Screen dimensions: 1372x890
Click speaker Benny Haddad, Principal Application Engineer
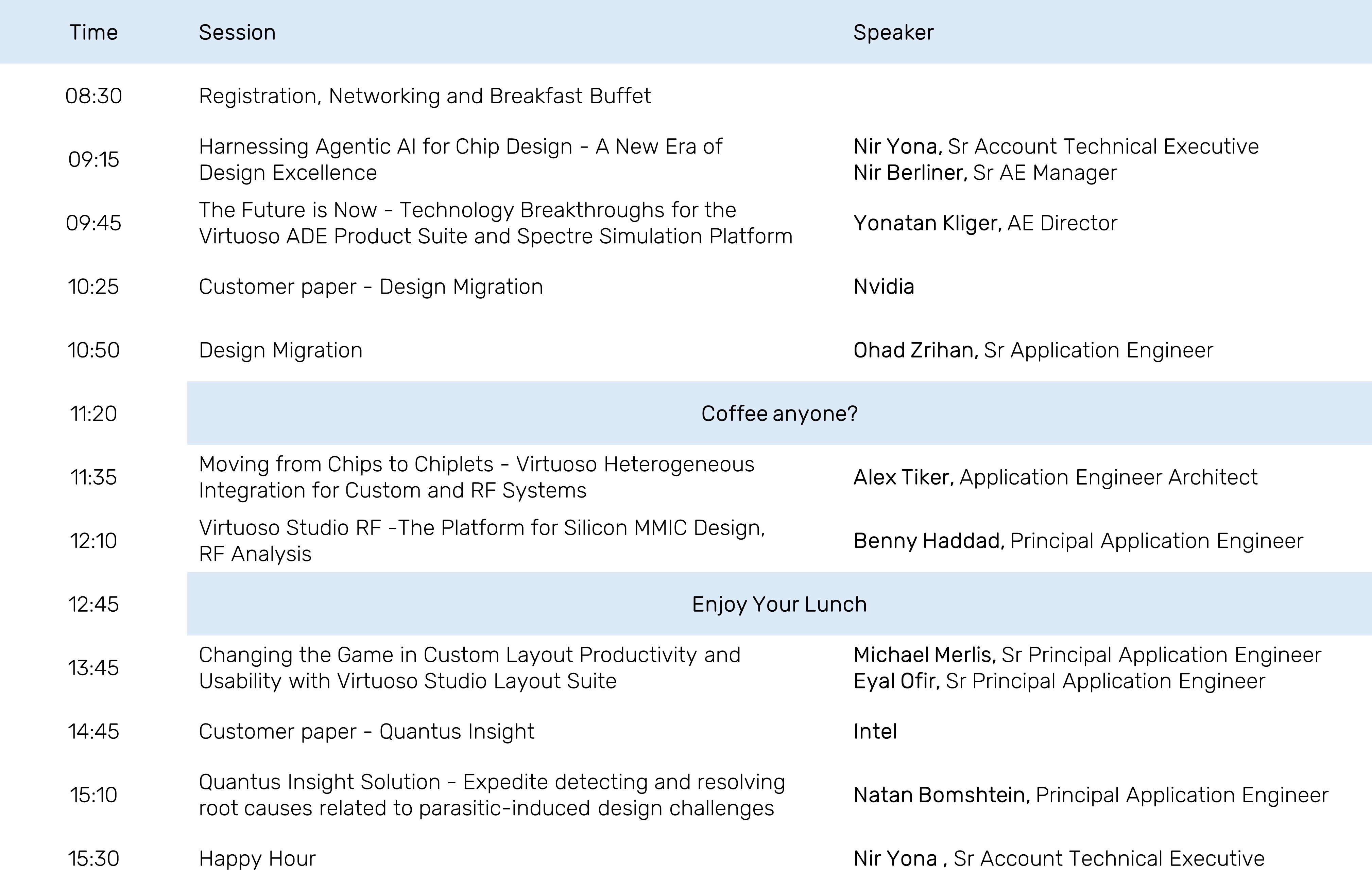(x=1078, y=541)
